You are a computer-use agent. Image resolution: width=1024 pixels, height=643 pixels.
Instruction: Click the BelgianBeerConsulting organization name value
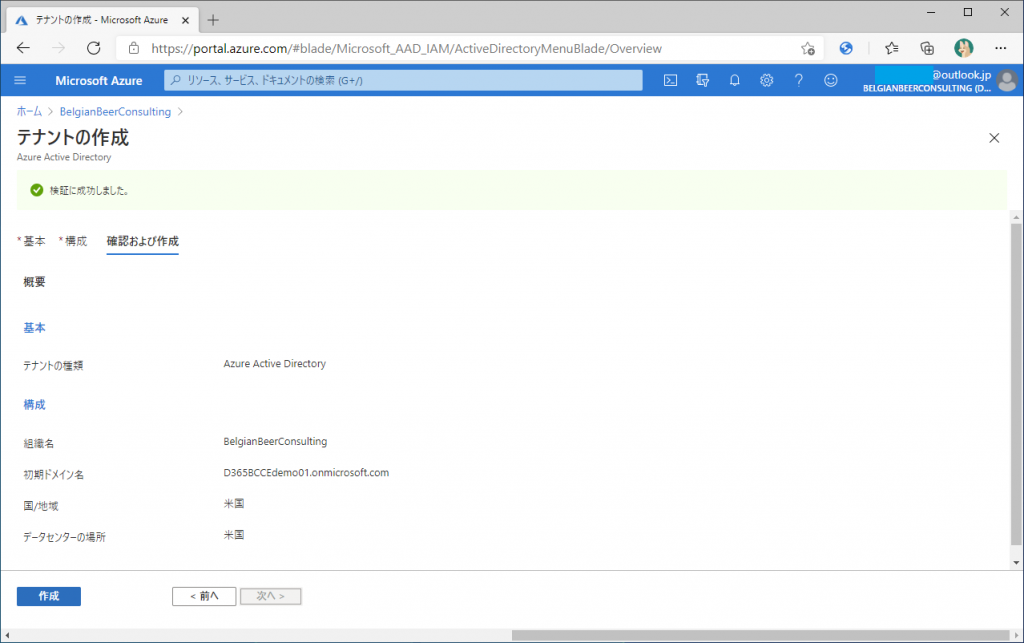click(x=275, y=441)
